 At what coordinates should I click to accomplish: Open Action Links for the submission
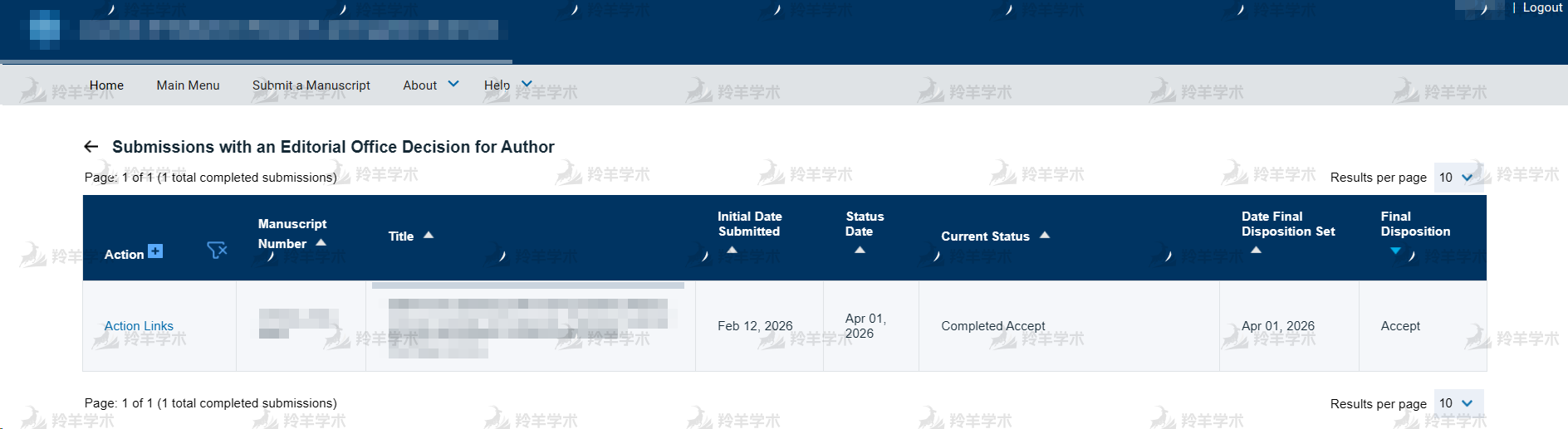pos(139,326)
